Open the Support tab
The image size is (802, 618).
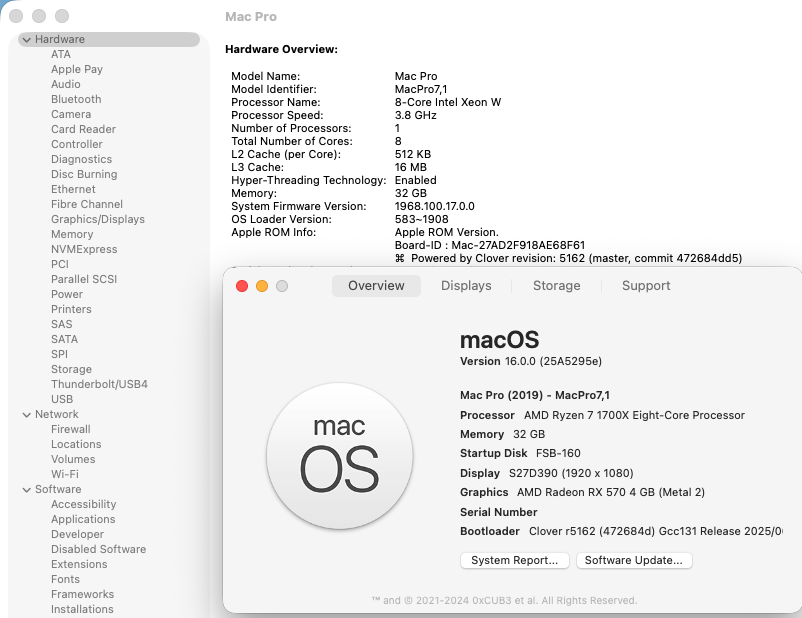646,285
